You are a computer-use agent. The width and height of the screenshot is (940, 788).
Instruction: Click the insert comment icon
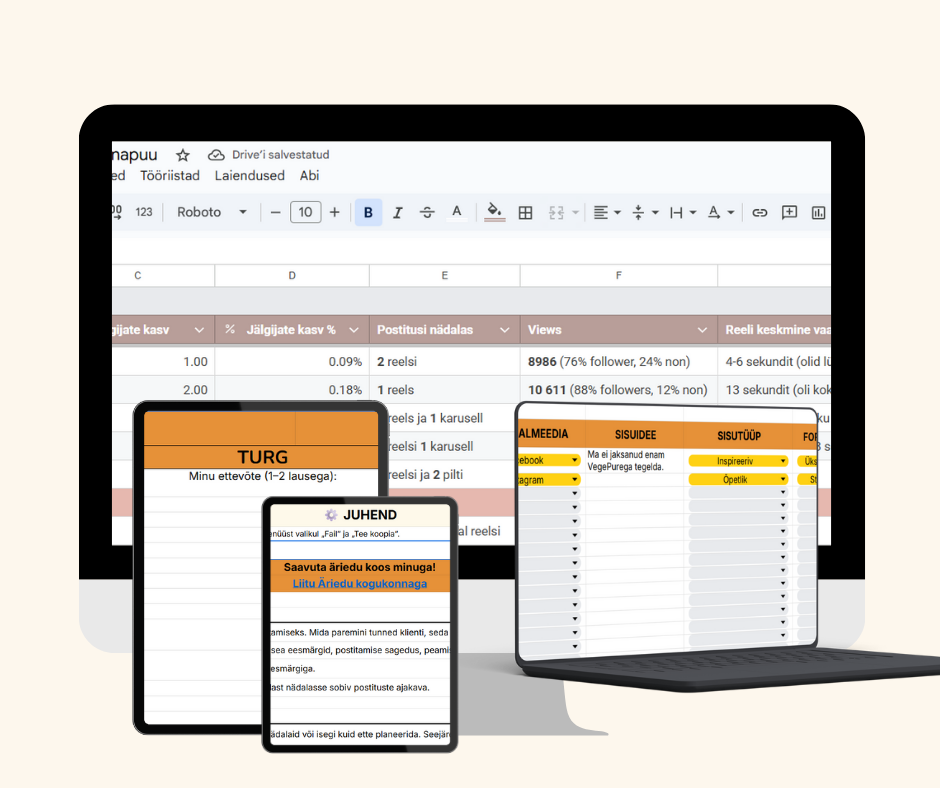point(789,212)
